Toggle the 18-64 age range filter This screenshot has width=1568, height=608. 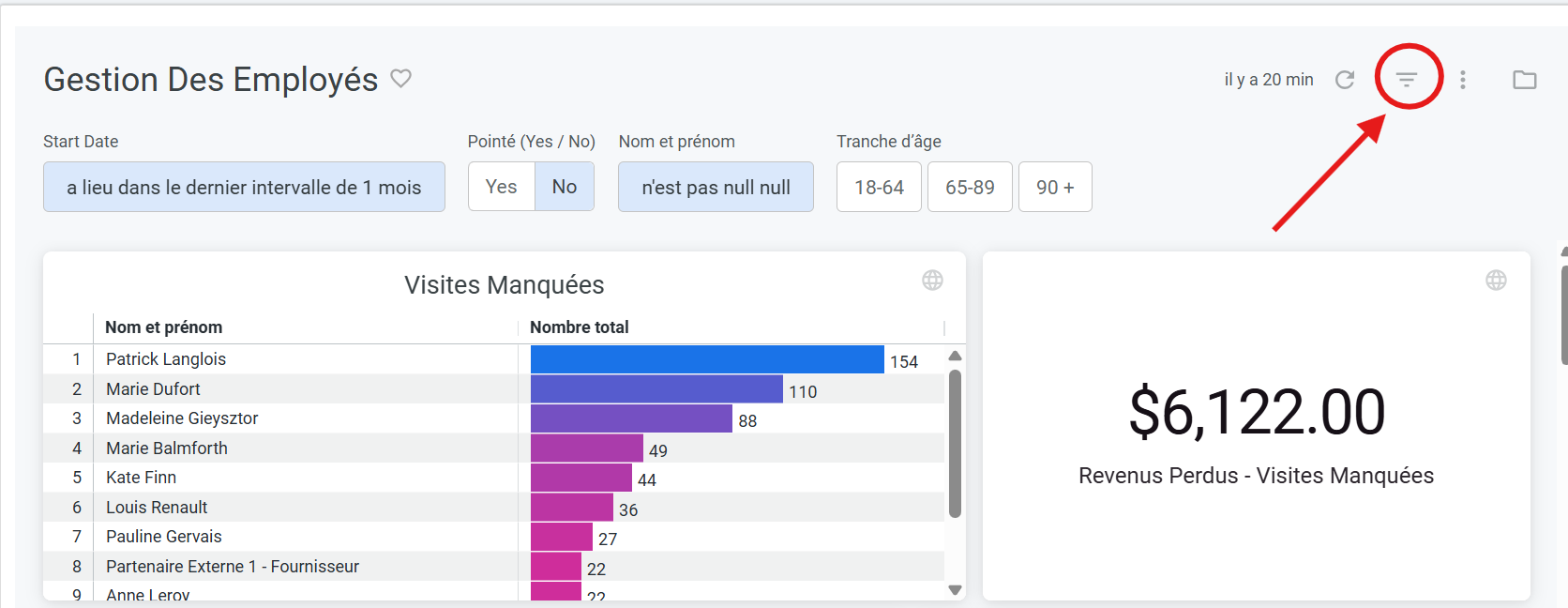click(879, 188)
